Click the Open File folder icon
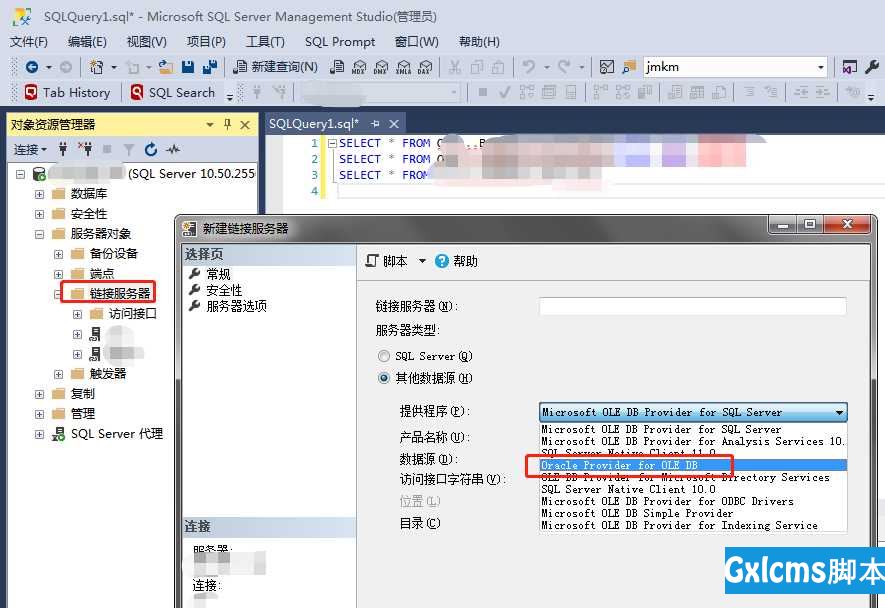 (165, 67)
